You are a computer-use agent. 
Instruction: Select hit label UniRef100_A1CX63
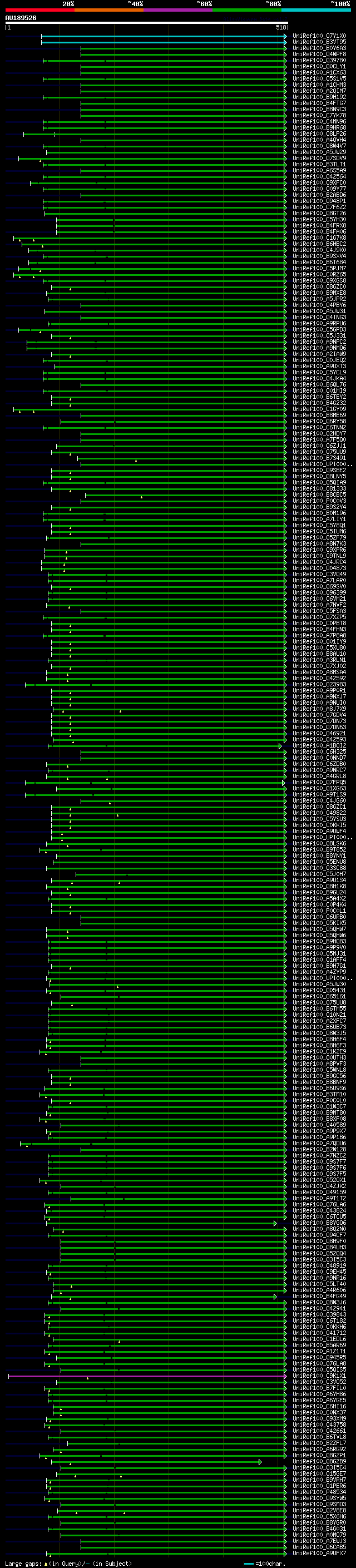(x=319, y=72)
